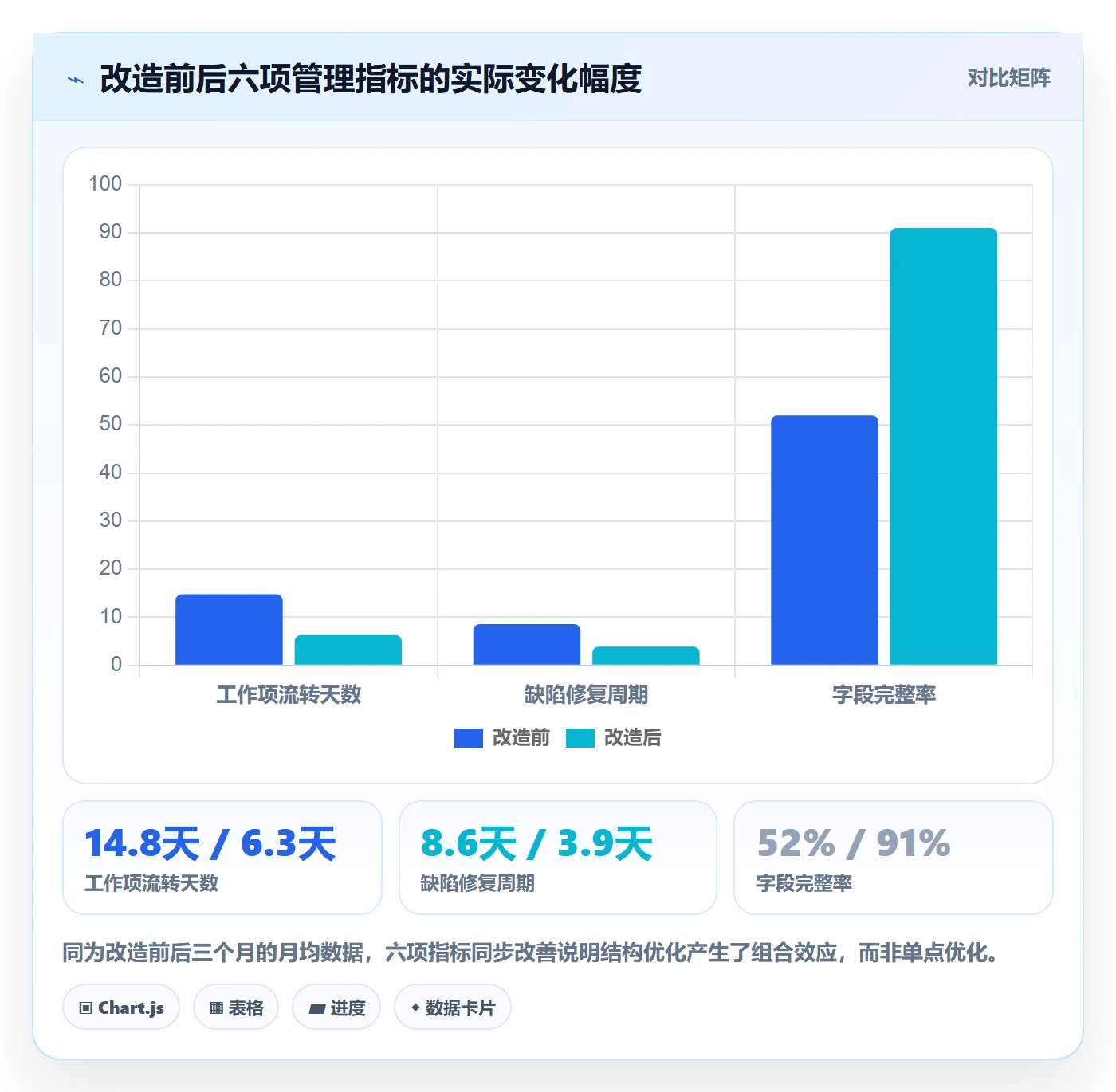Click the 改造前 legend label
The image size is (1116, 1092).
pos(521,738)
